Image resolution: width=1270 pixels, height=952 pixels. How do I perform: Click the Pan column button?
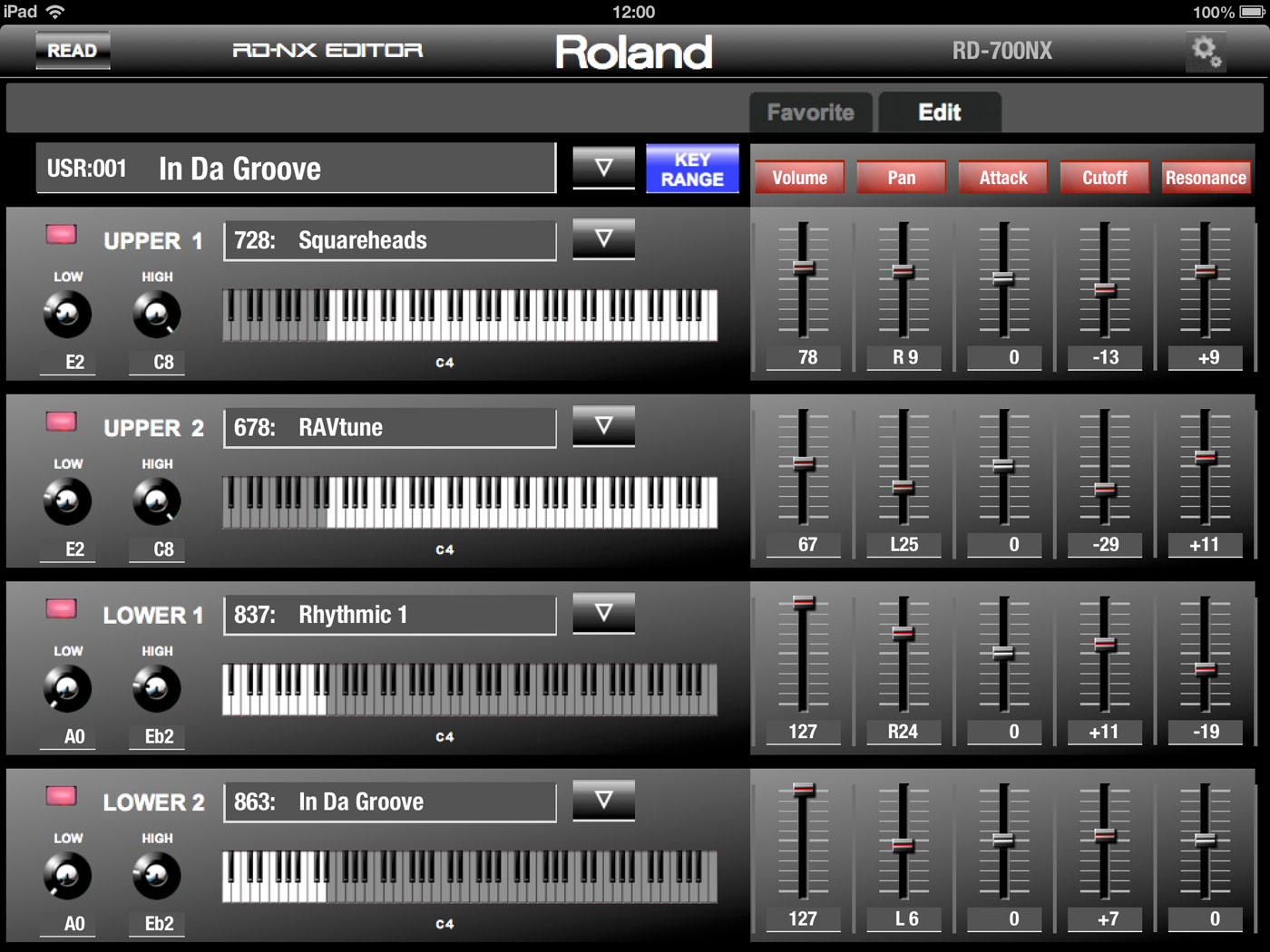[x=901, y=178]
